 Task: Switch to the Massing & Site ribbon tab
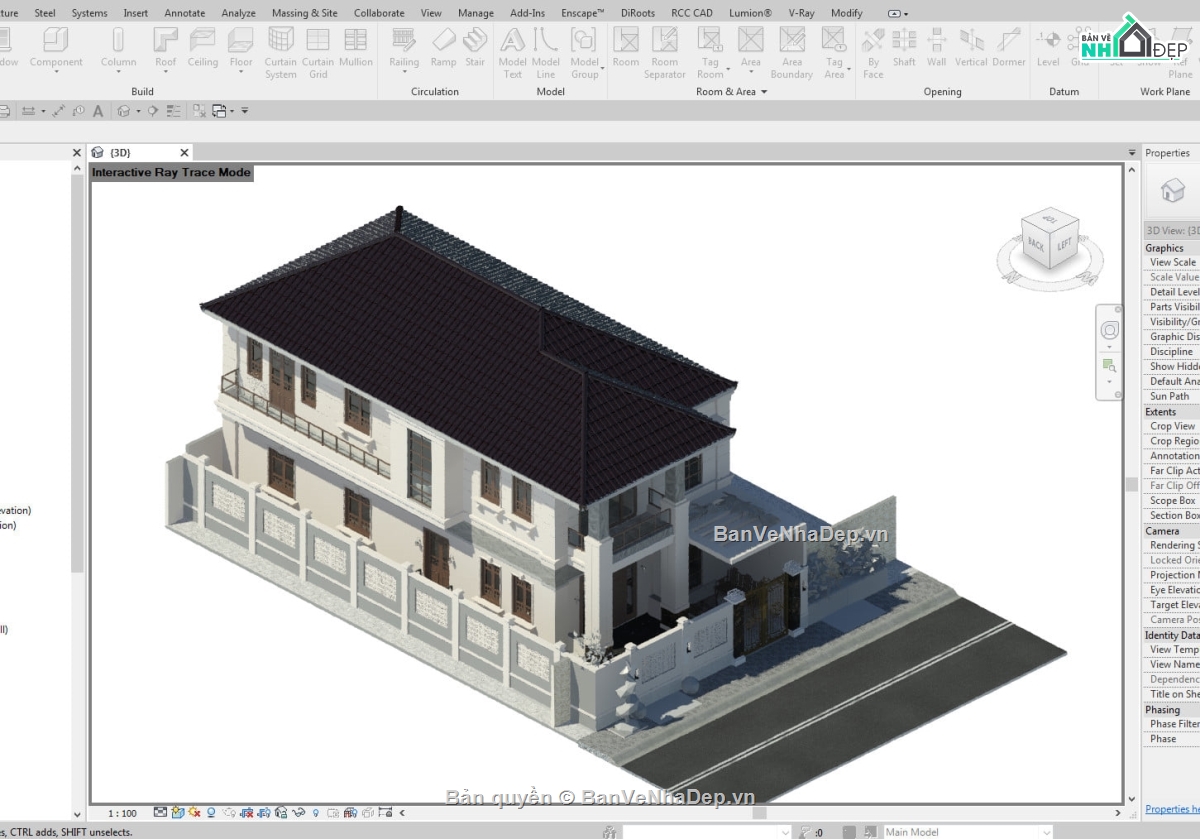tap(304, 13)
